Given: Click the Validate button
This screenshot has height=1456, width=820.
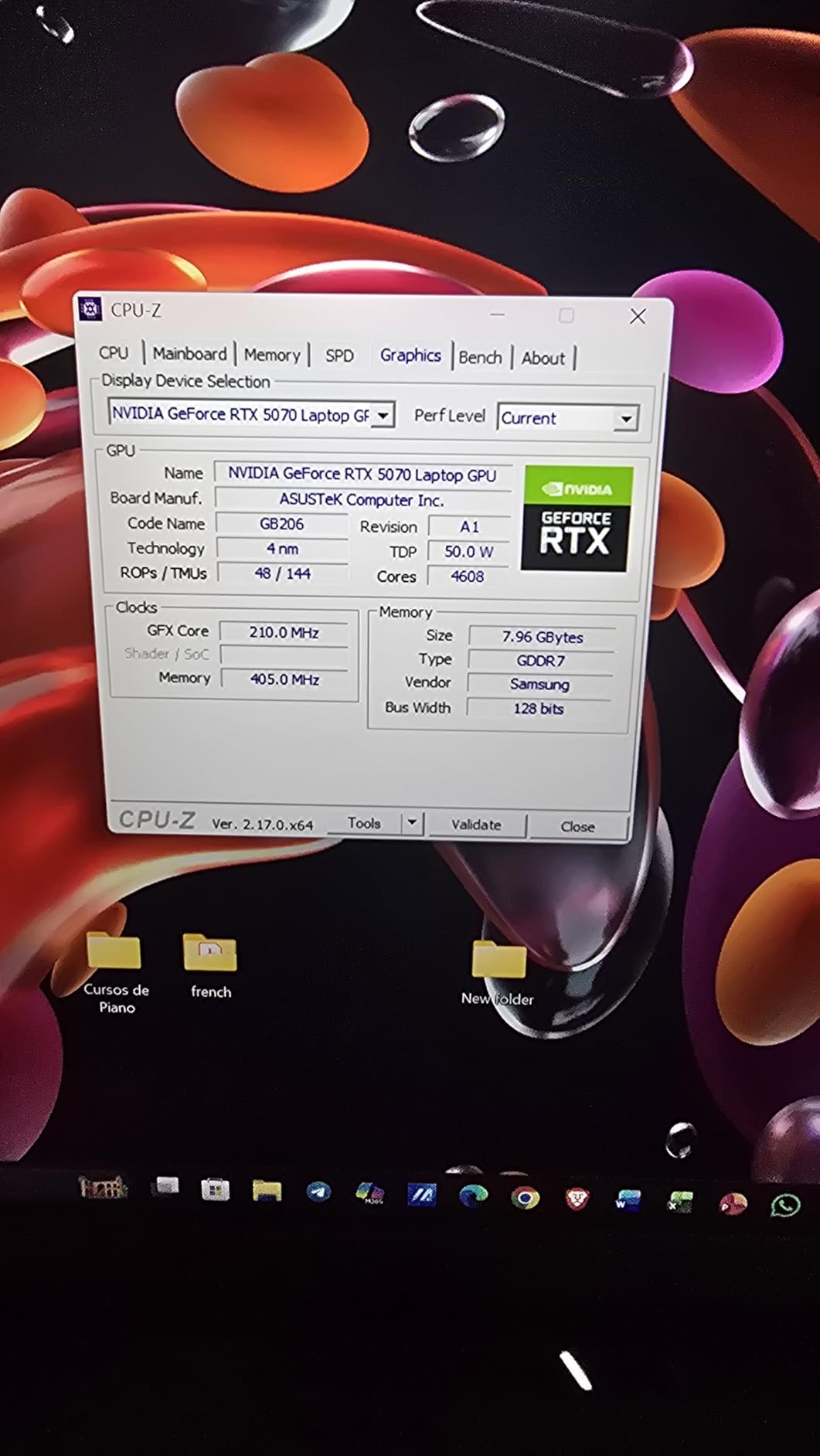Looking at the screenshot, I should click(x=476, y=825).
